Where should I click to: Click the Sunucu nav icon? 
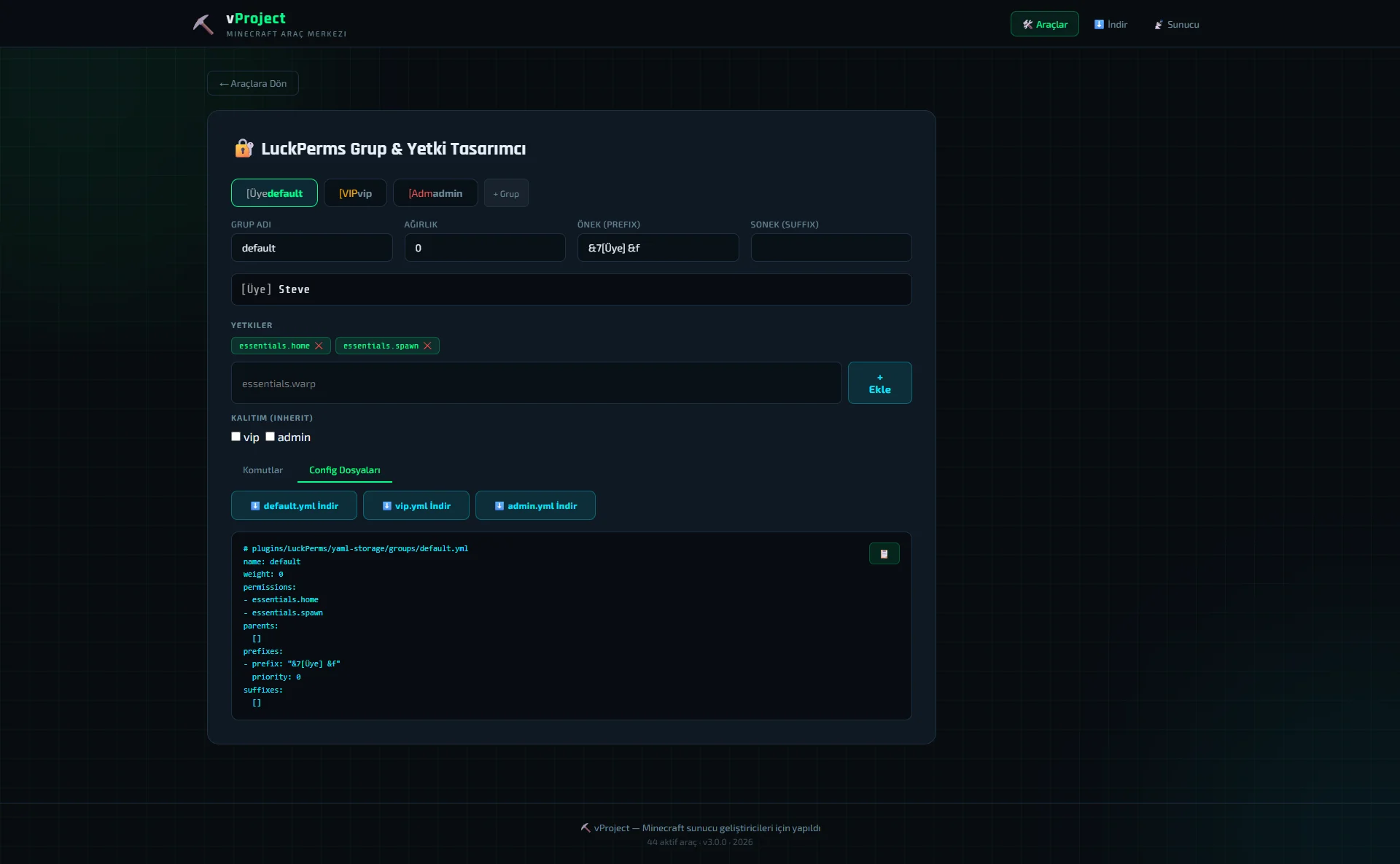click(x=1159, y=25)
